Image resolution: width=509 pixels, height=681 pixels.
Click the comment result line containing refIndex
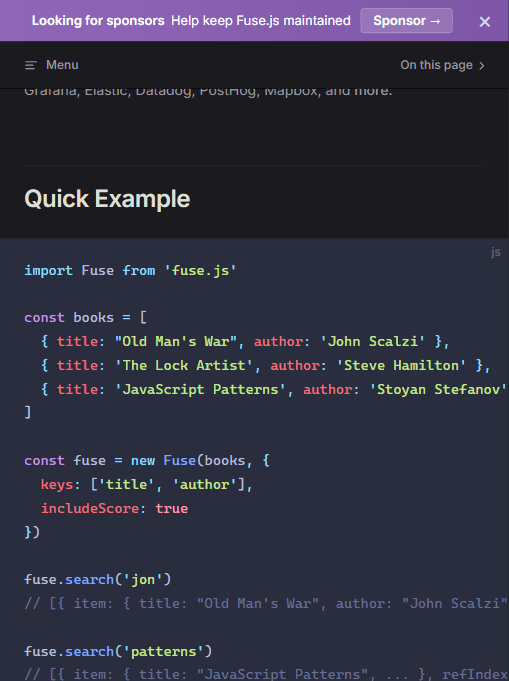266,674
